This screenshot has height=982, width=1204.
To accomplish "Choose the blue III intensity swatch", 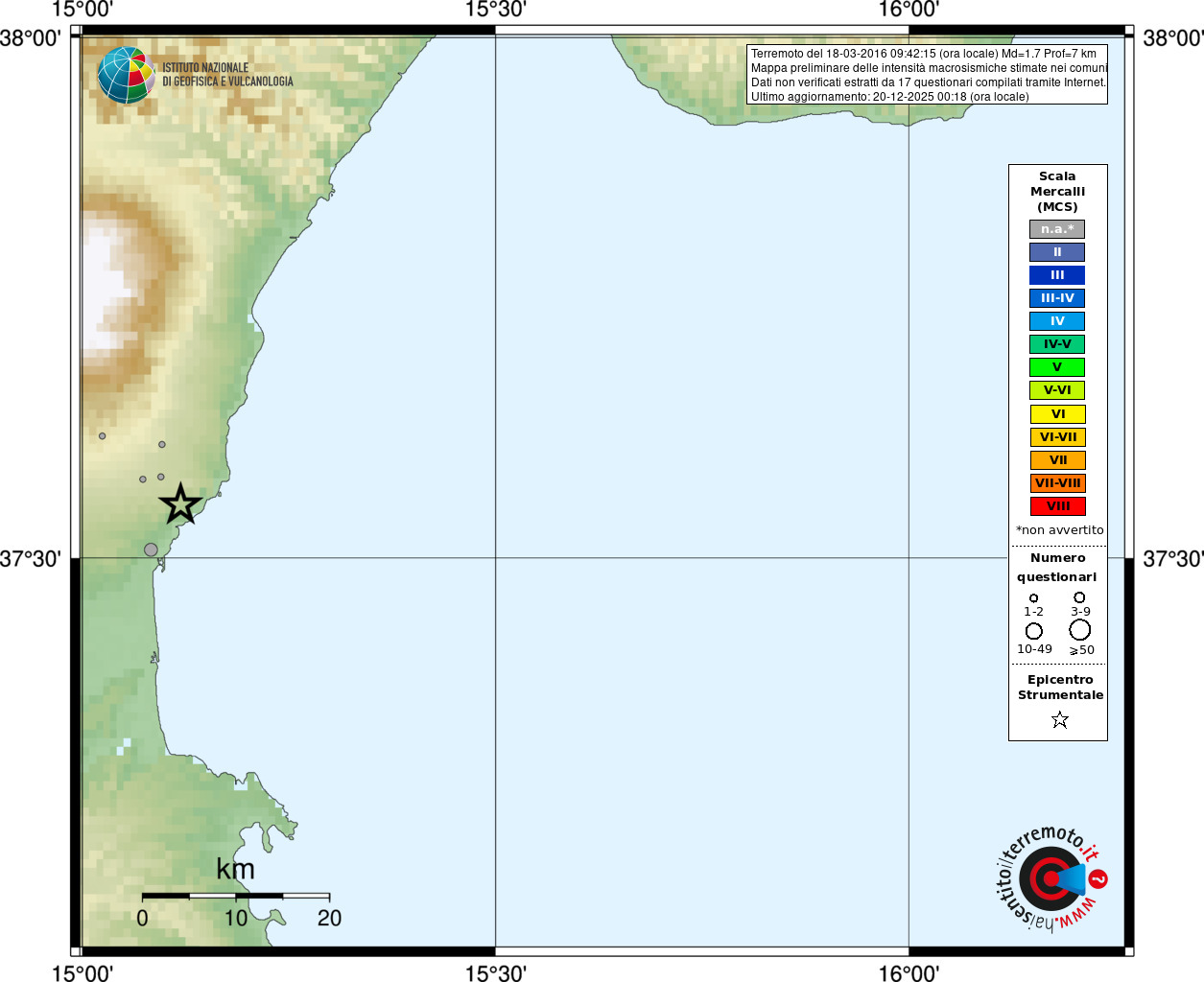I will 1057,275.
